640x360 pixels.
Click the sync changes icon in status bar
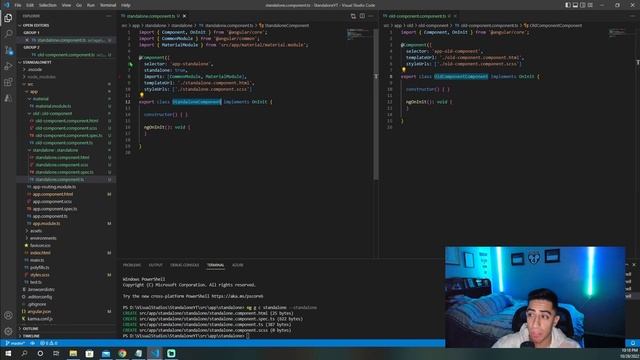(x=33, y=343)
